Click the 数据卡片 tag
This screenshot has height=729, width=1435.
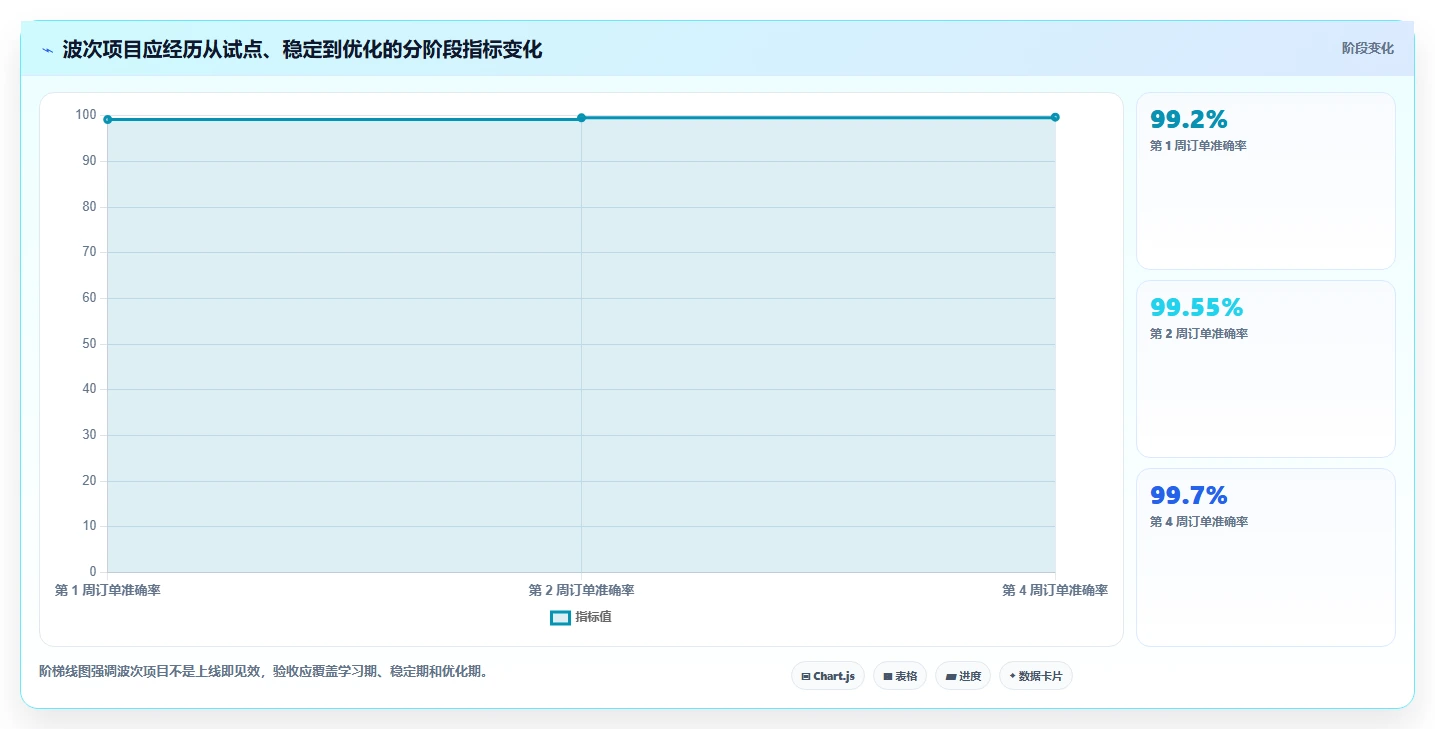(x=1036, y=676)
